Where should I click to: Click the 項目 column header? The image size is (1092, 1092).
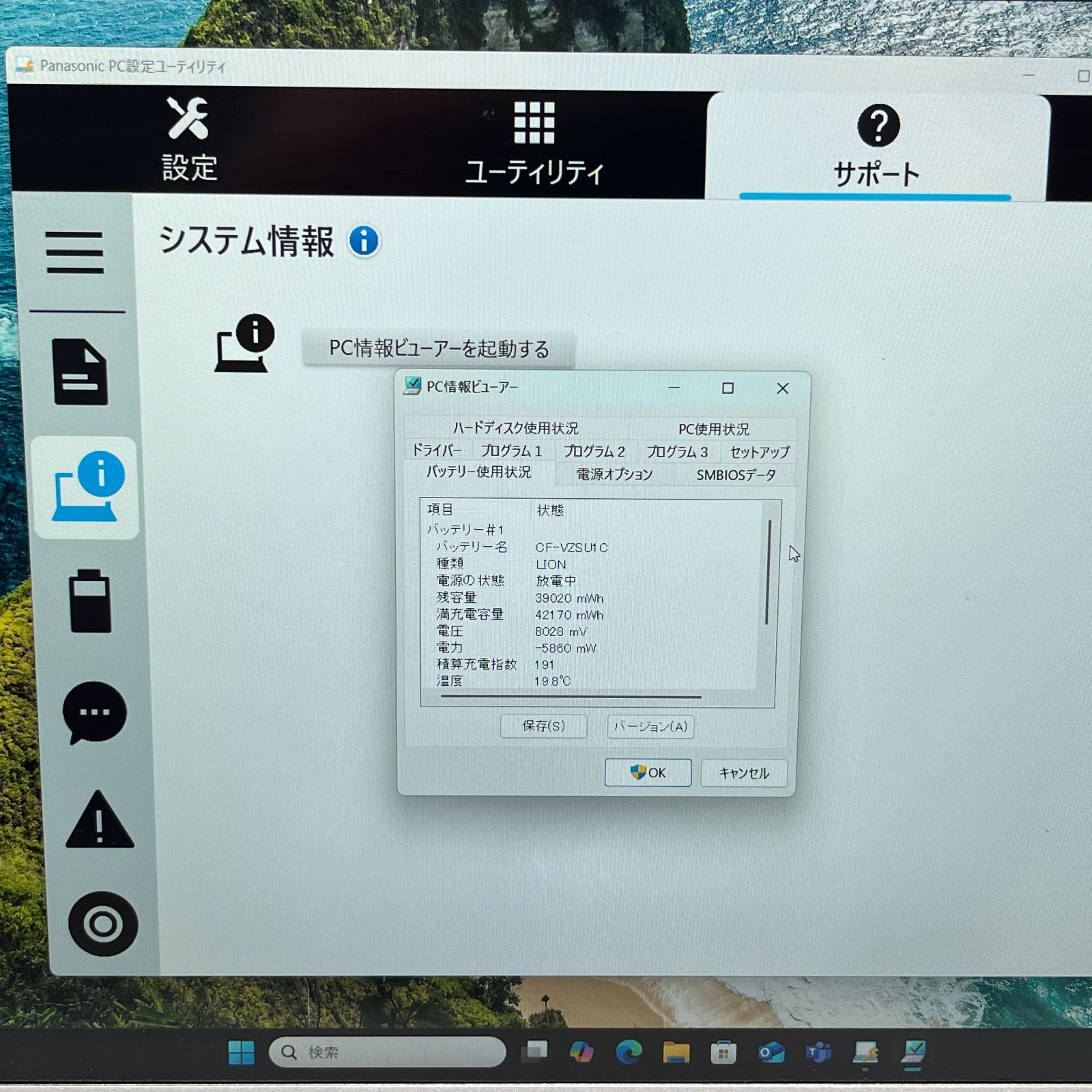(x=440, y=510)
